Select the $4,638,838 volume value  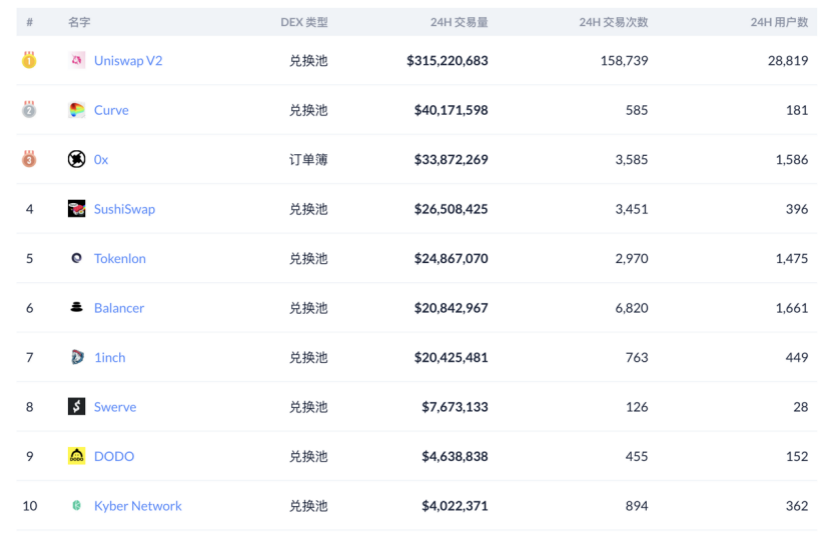[x=455, y=456]
